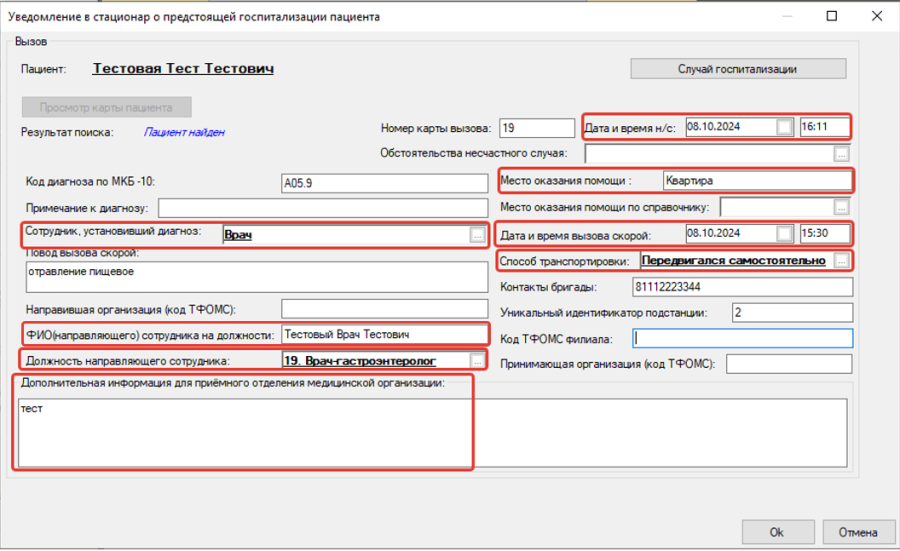
Task: Click the Код диагноза по МКБ-10 field
Action: point(384,183)
